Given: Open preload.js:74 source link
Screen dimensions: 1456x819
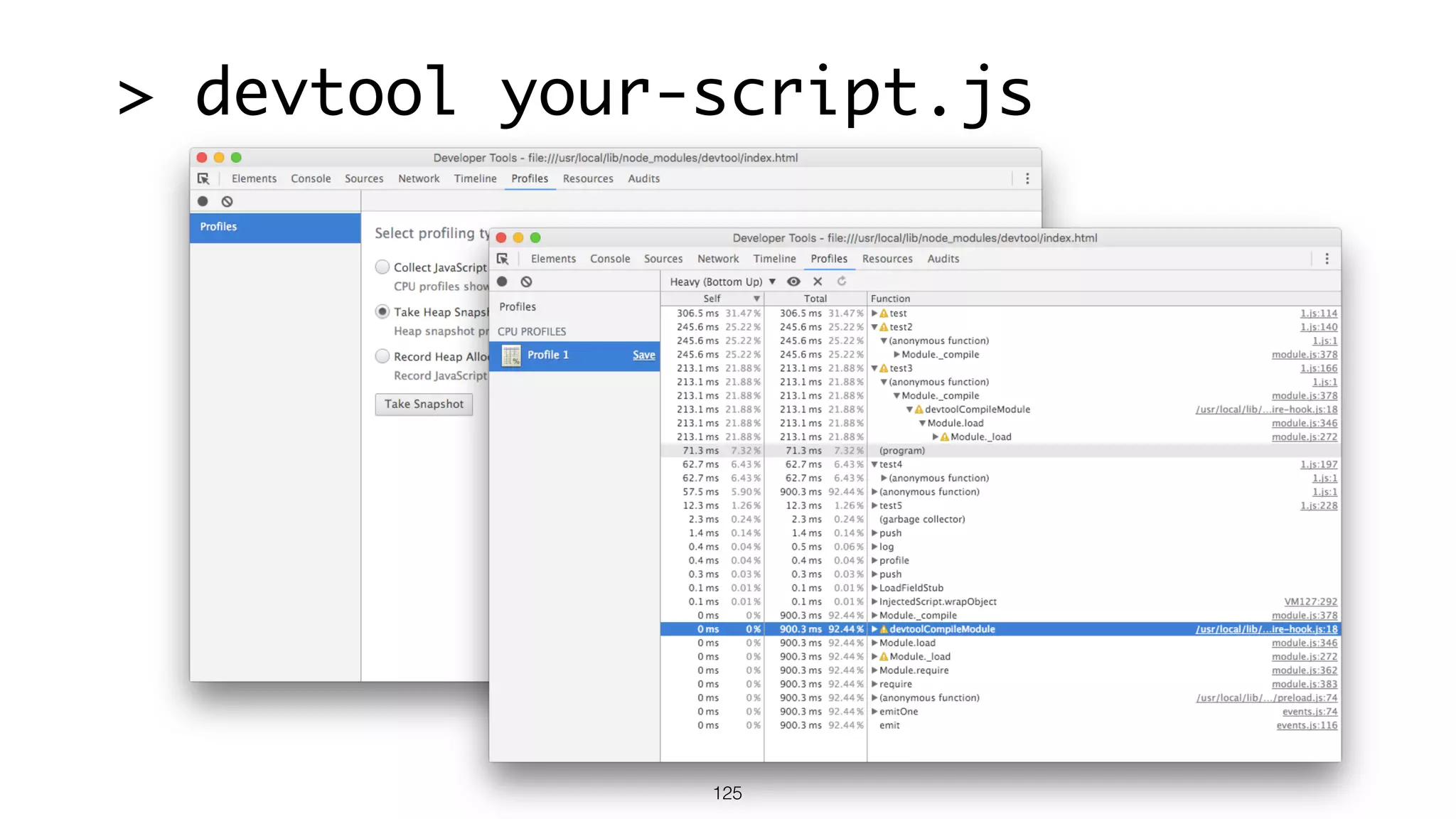Looking at the screenshot, I should point(1266,698).
